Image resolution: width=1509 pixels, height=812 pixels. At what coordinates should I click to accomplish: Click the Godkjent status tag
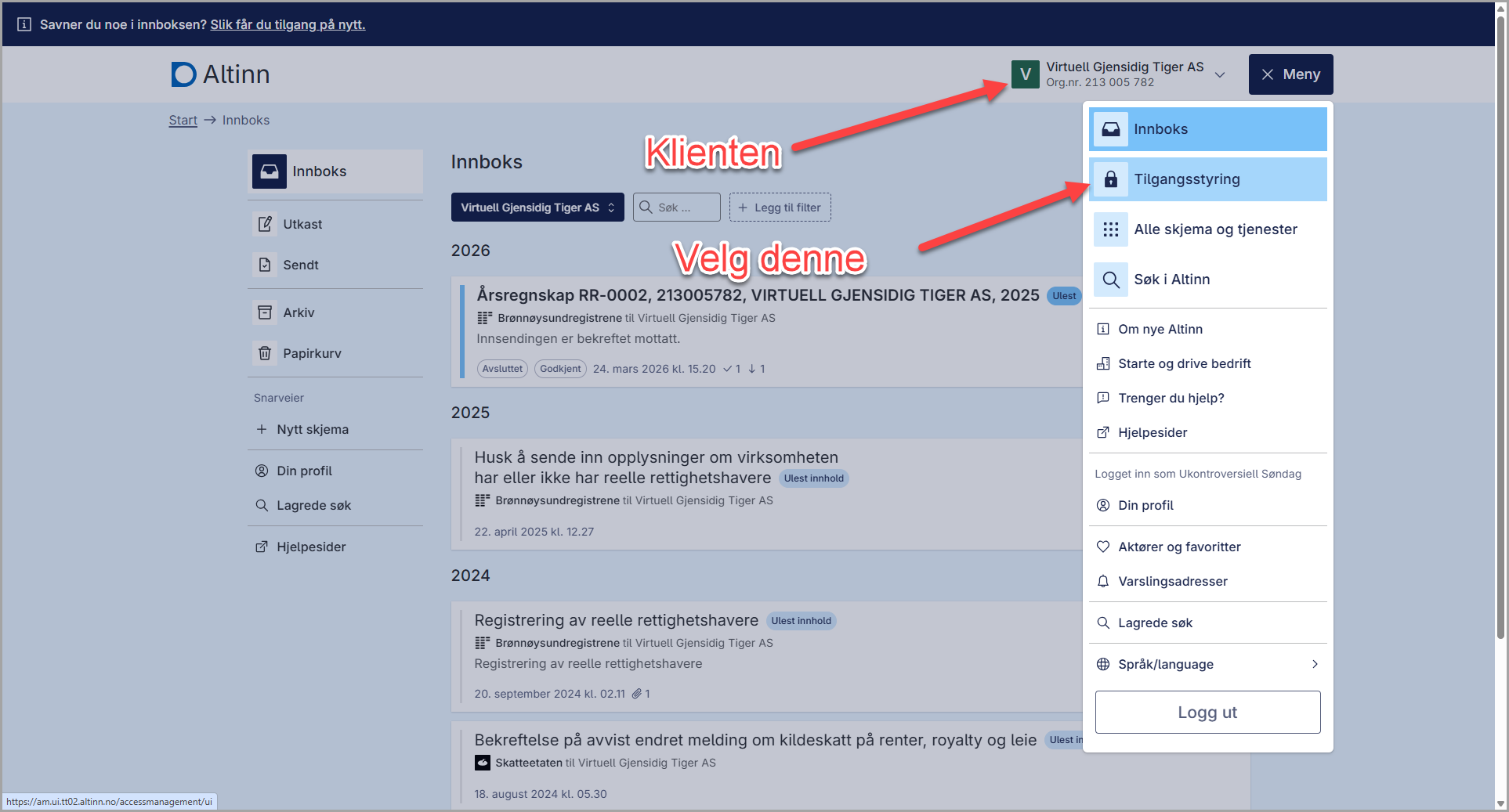560,369
